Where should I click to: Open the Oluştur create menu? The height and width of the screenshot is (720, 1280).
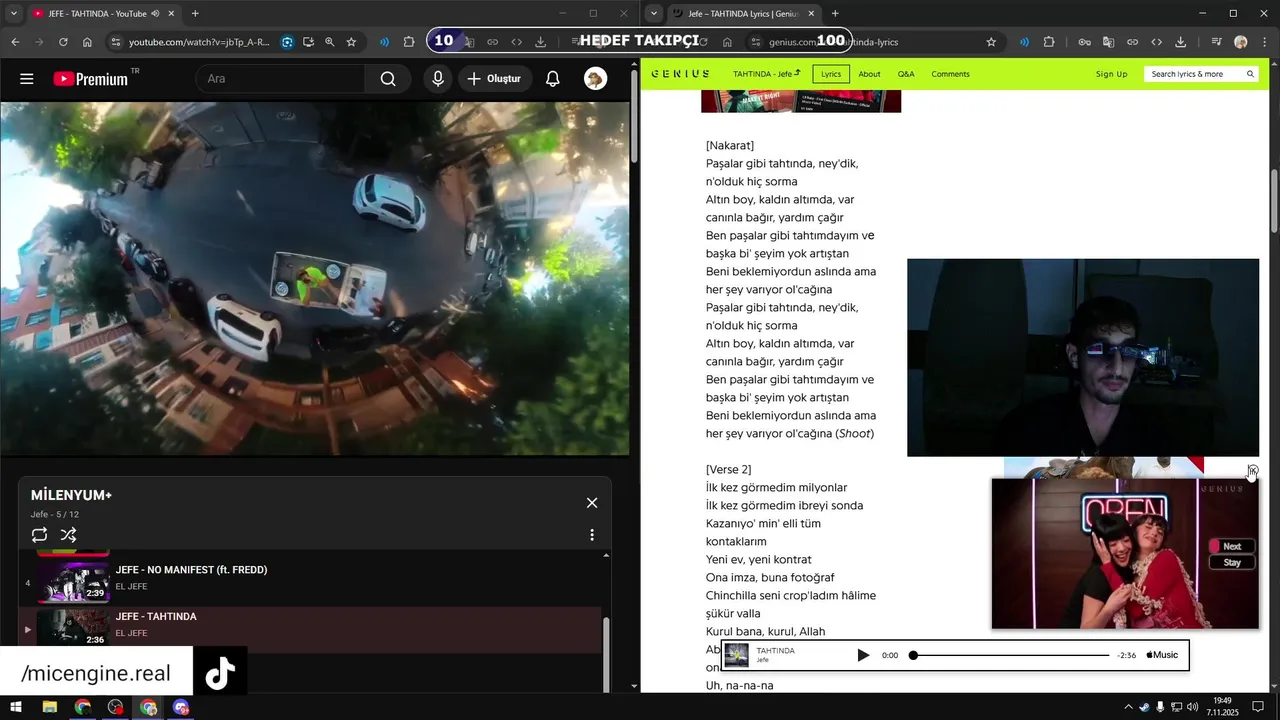click(494, 79)
